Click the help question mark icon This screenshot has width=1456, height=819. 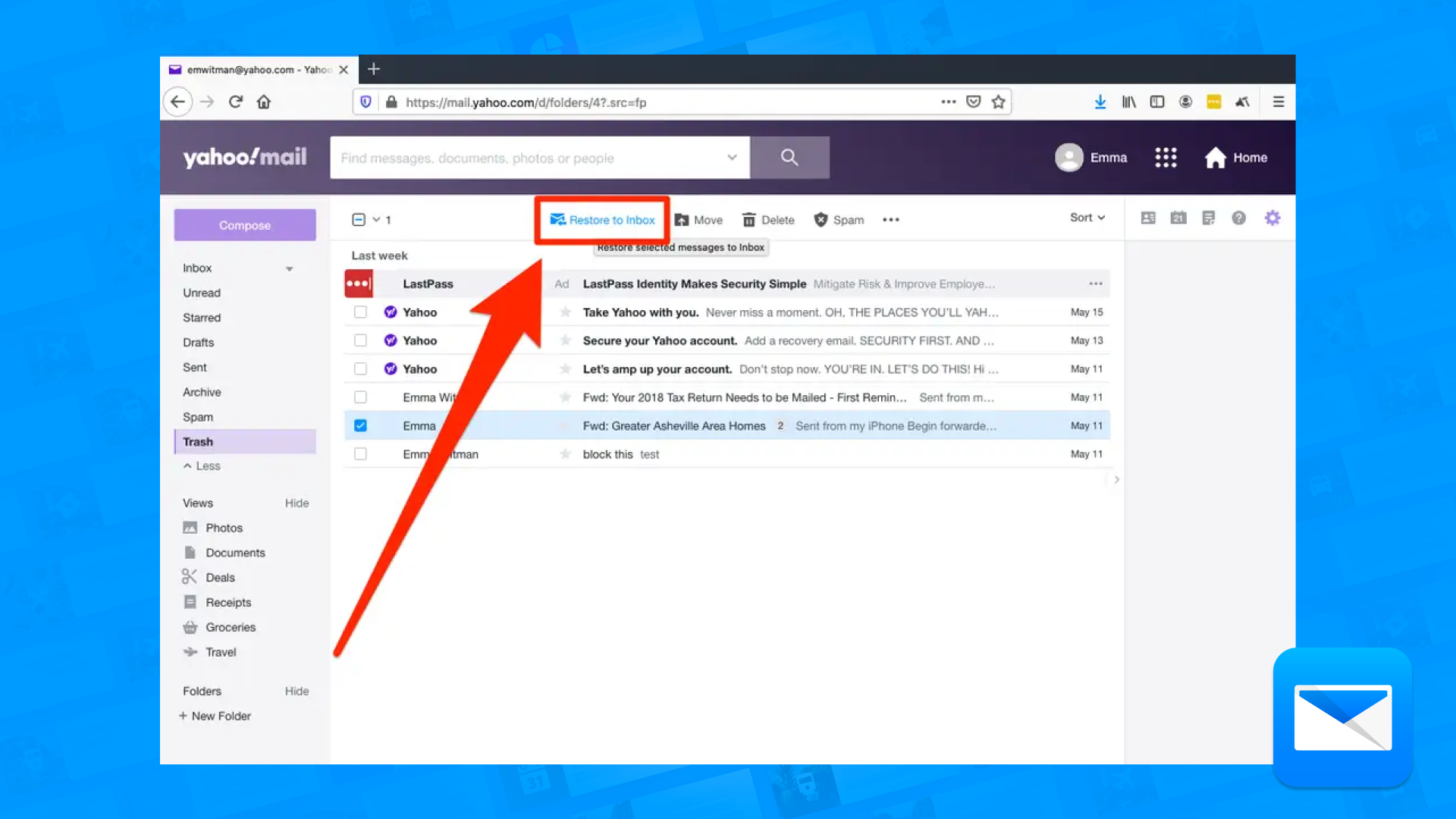click(1239, 218)
